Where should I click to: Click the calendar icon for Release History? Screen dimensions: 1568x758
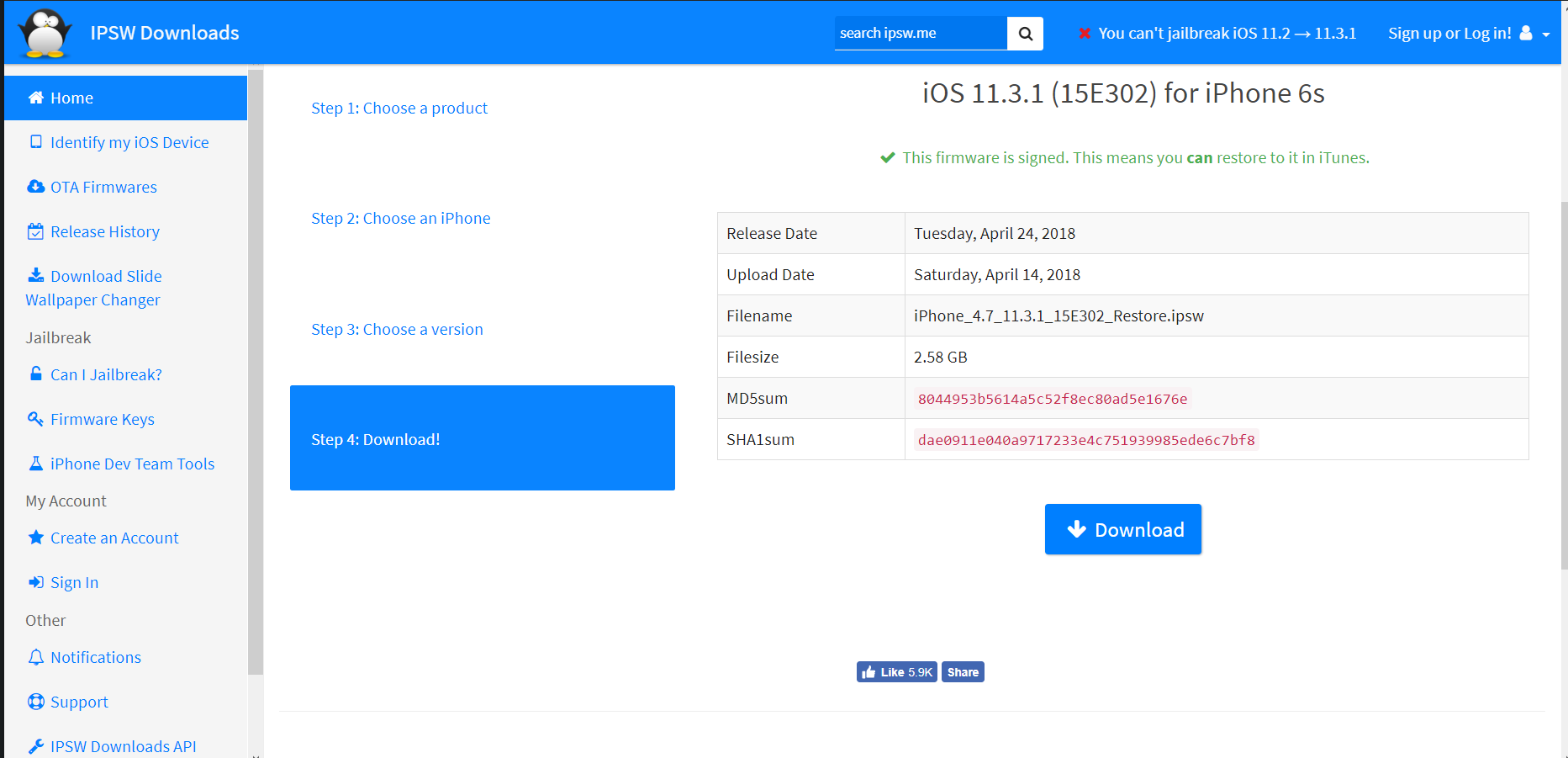tap(35, 231)
